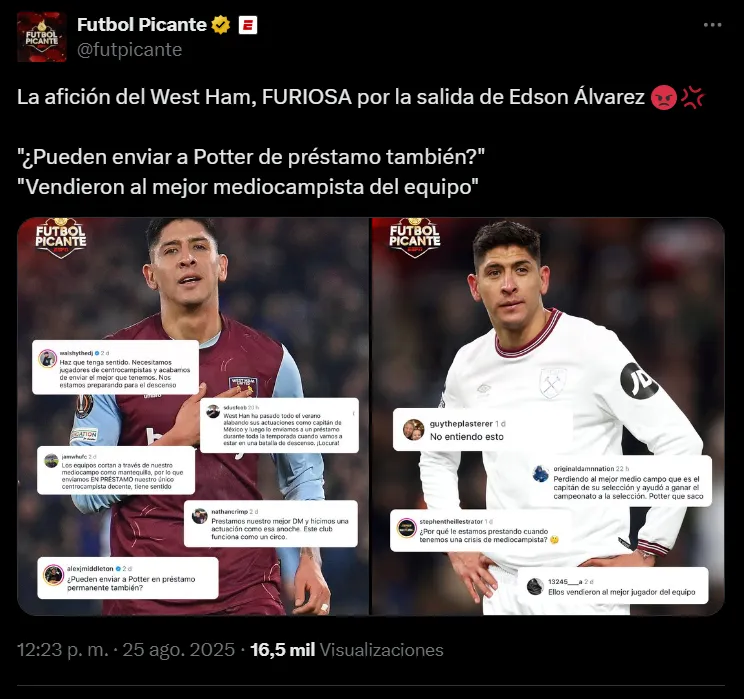Click the guytheplasterer comment bubble
Screen dimensions: 744x699
pyautogui.click(x=483, y=429)
